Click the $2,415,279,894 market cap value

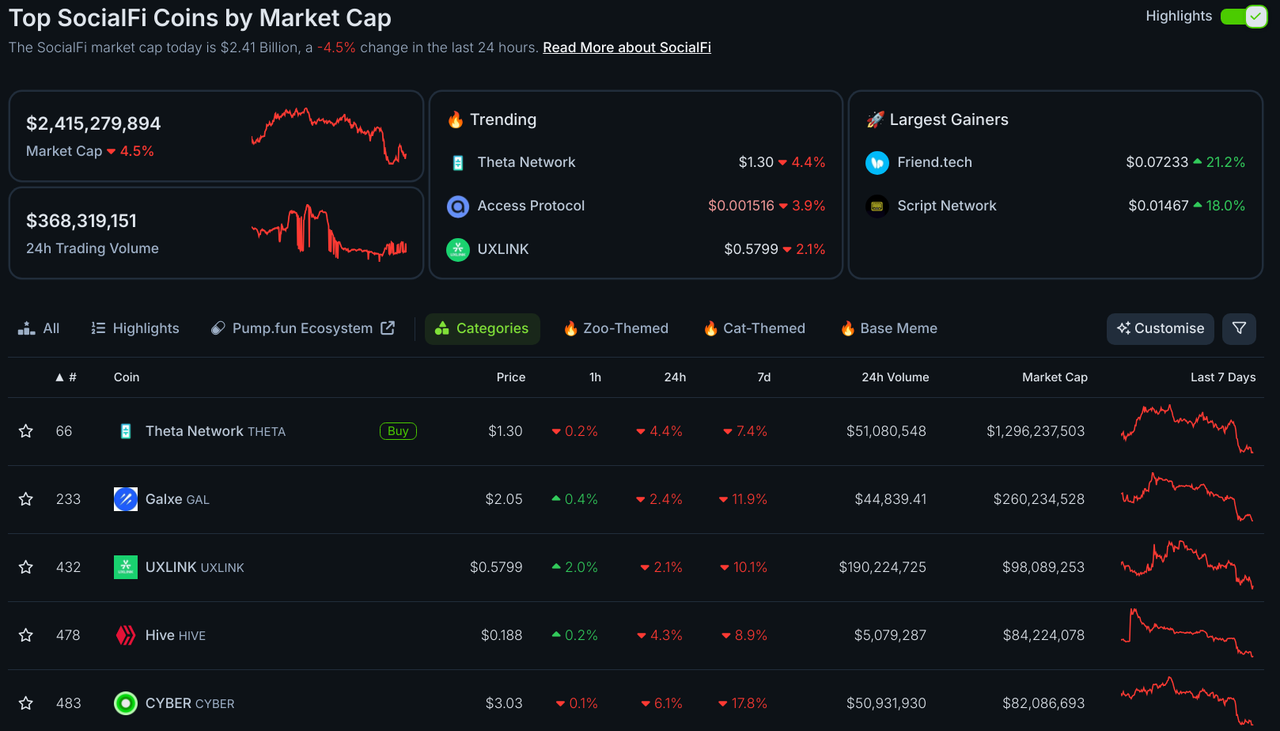[93, 124]
